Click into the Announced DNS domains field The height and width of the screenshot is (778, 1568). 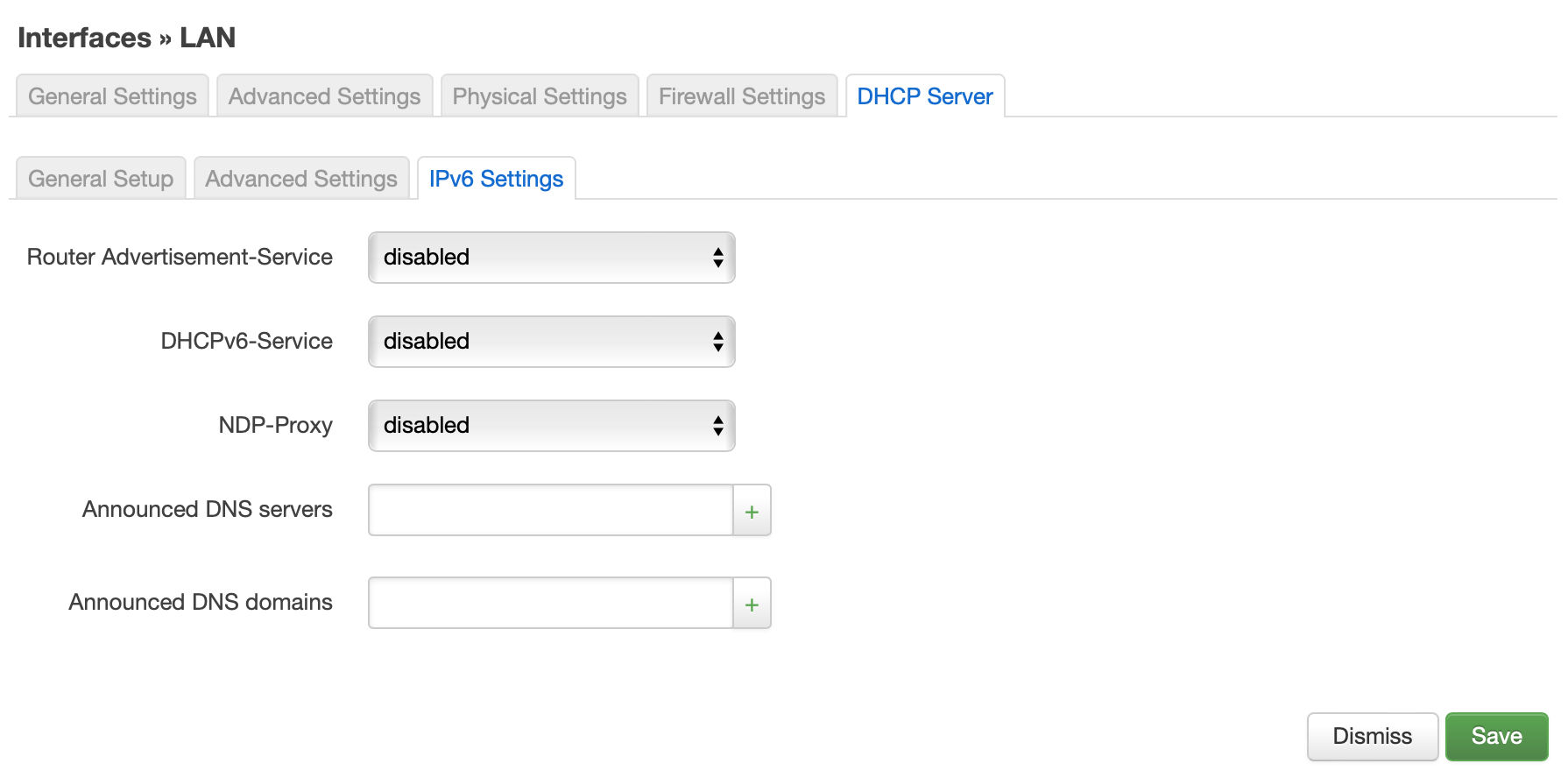click(550, 604)
